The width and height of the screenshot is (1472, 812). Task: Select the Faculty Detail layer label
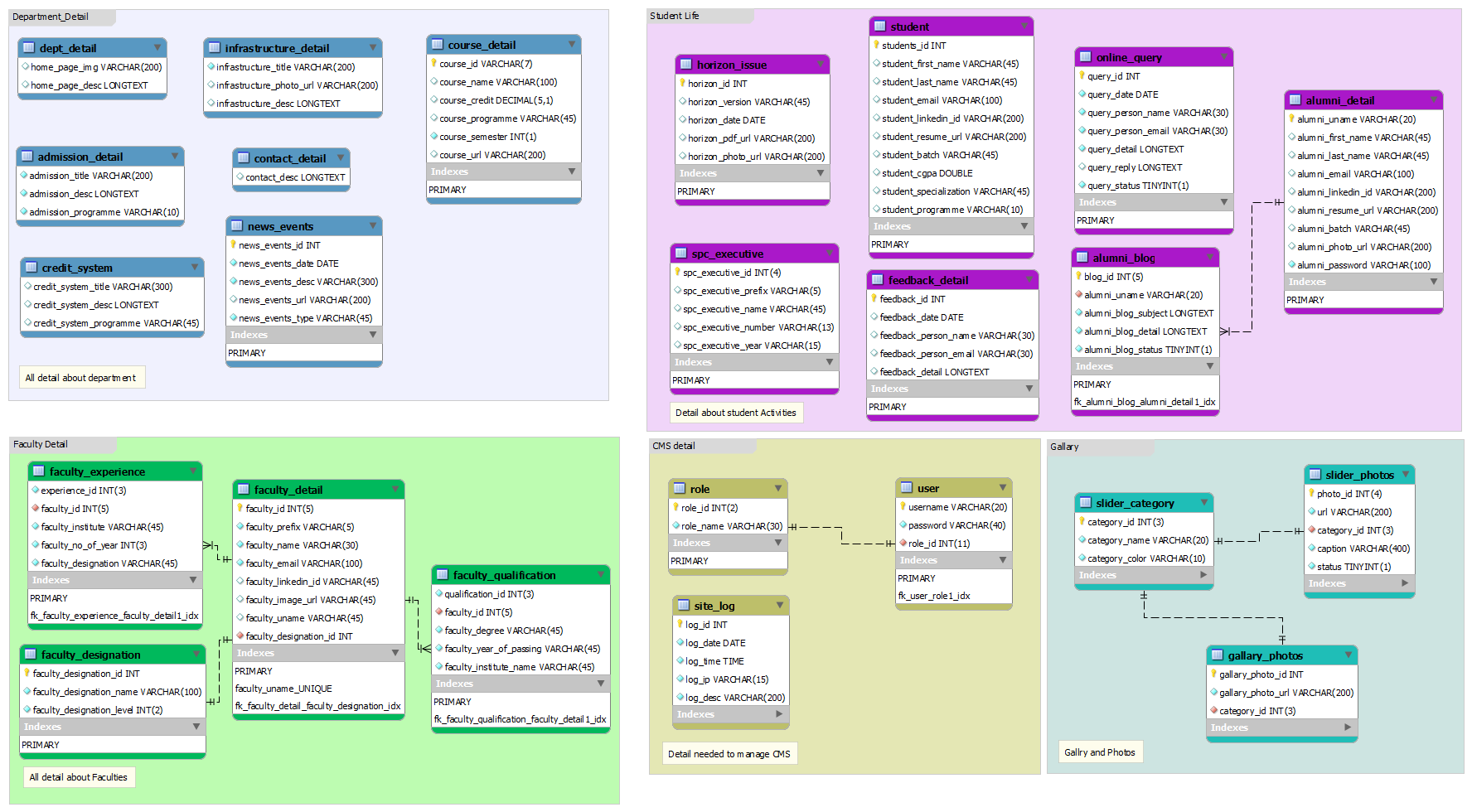point(41,444)
